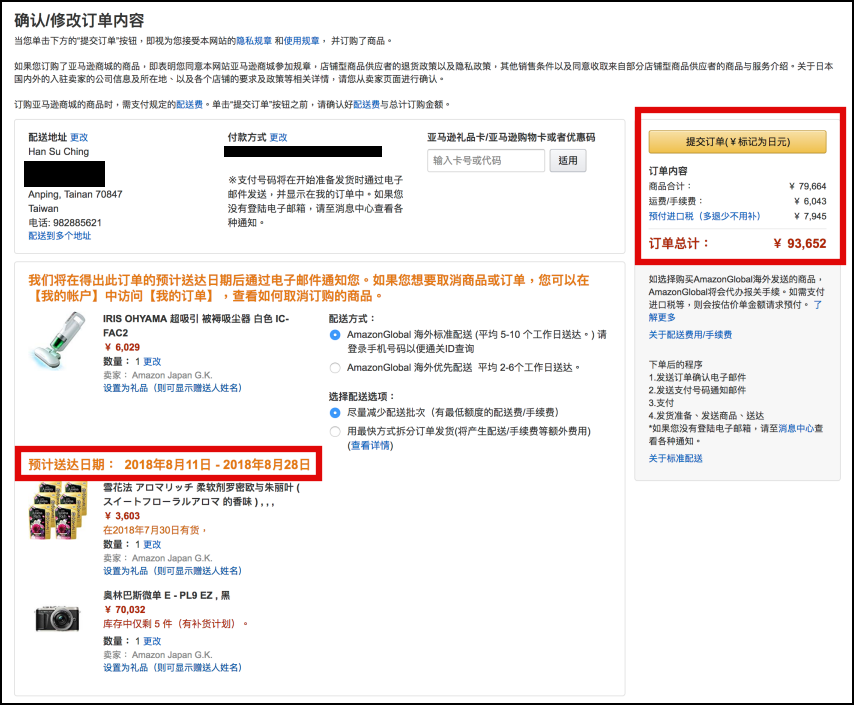Open the 查看详情 details link
Viewport: 854px width, 705px height.
tap(370, 446)
